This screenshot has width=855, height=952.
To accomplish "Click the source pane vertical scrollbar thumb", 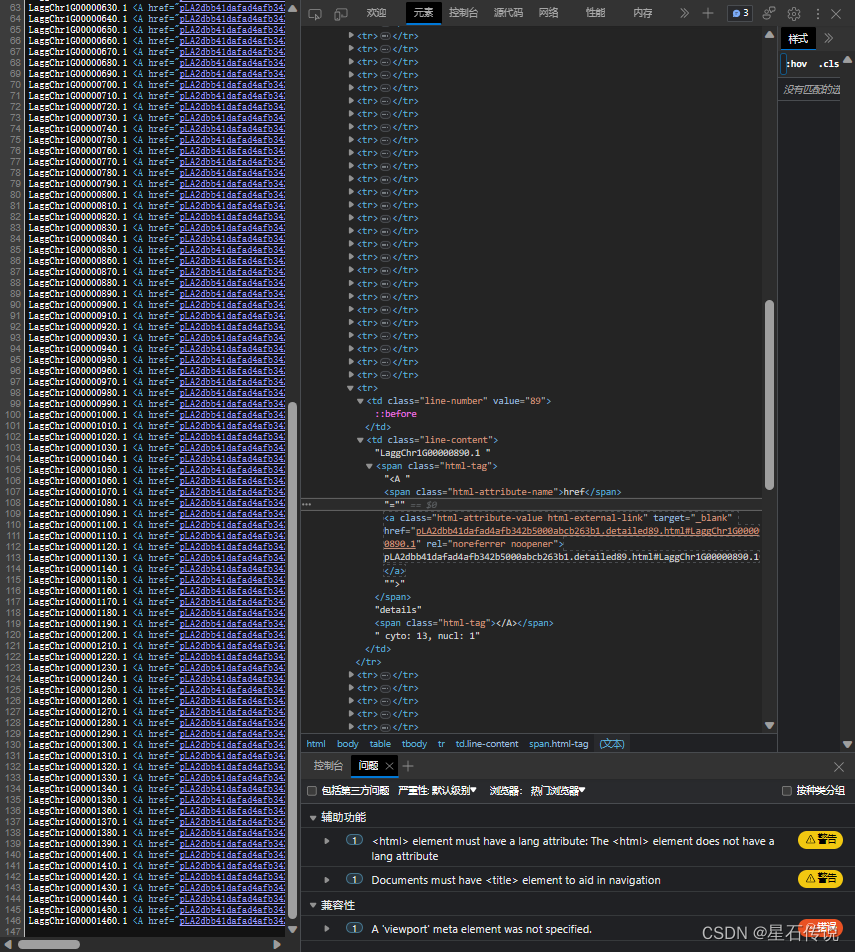I will pyautogui.click(x=292, y=659).
